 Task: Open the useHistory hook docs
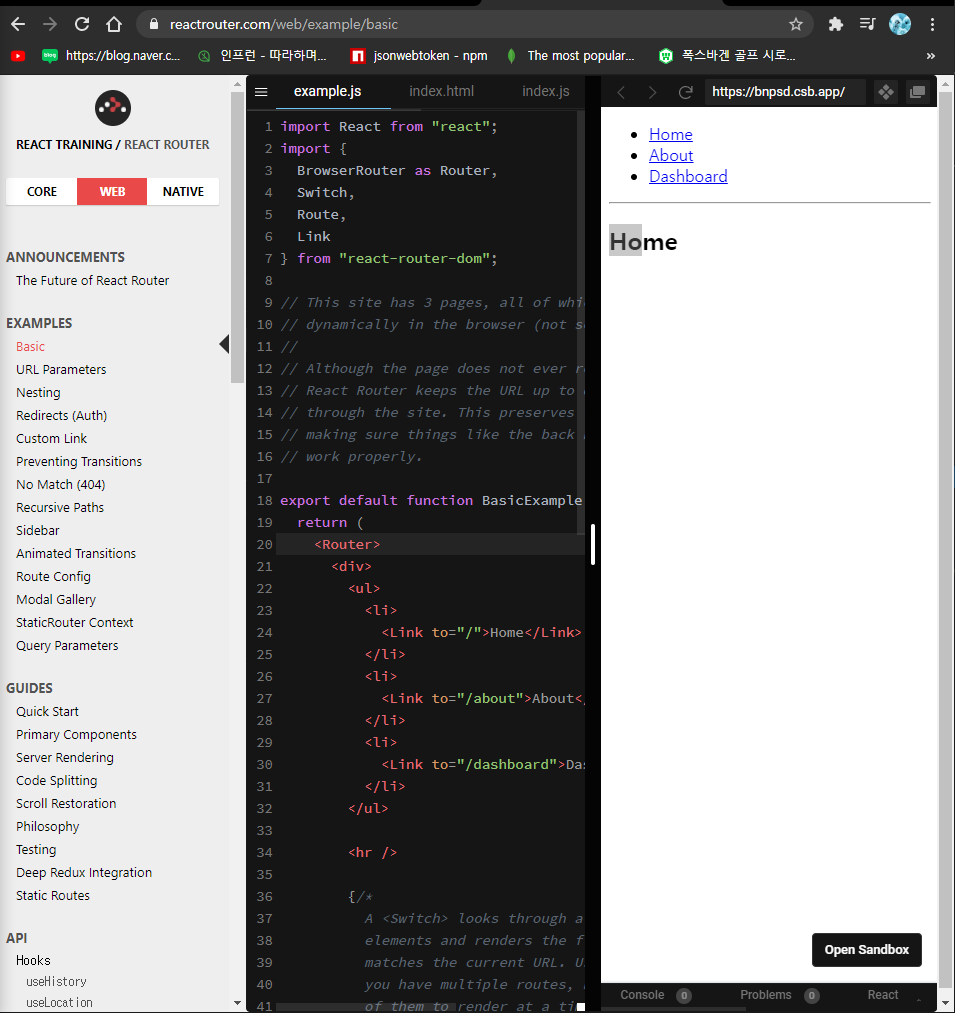click(56, 981)
